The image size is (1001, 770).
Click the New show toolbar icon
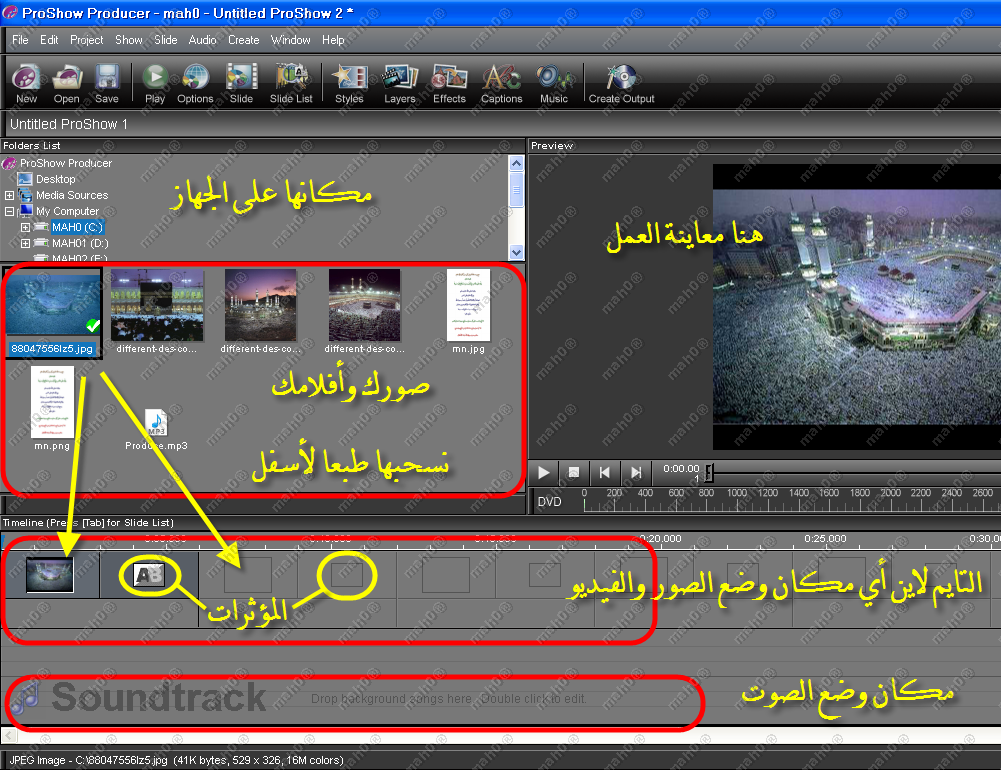click(26, 79)
